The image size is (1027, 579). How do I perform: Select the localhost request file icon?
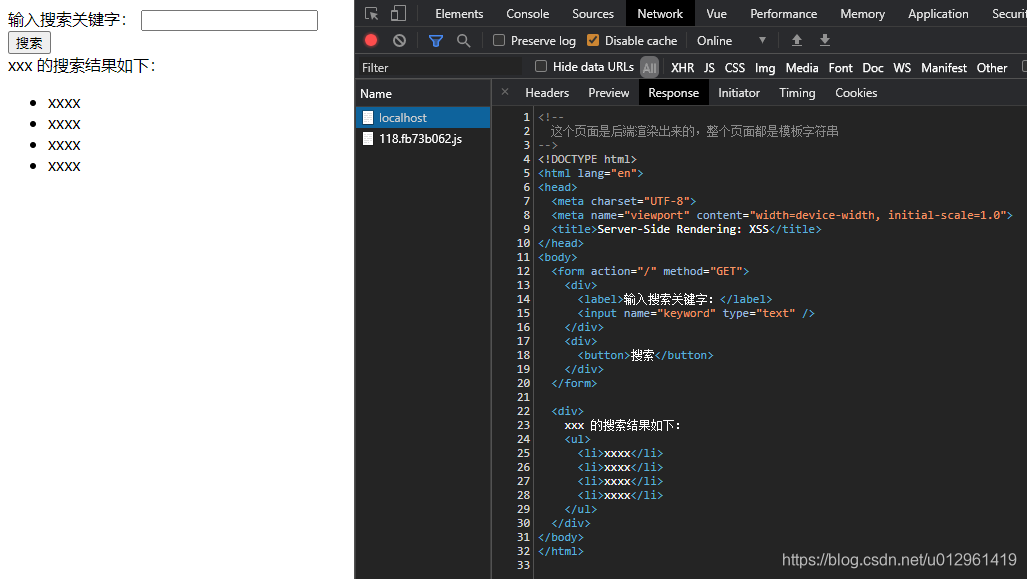pos(368,118)
